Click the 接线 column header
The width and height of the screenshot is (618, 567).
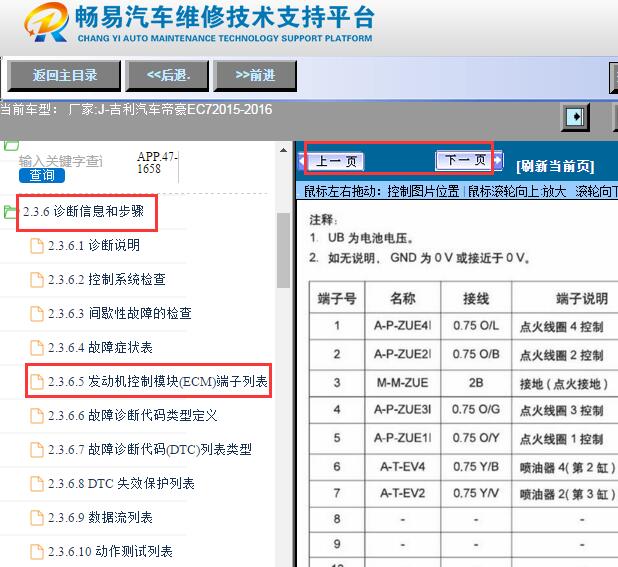(476, 298)
